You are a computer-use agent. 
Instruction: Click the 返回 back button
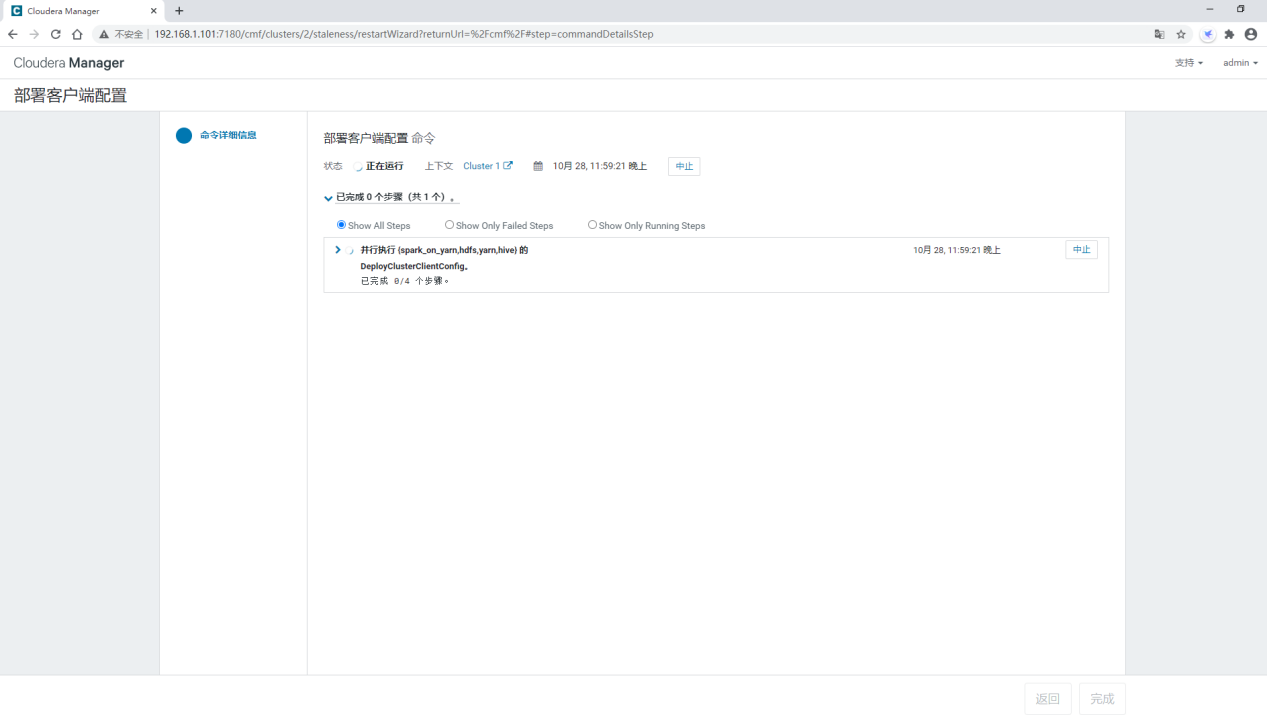(x=1048, y=699)
